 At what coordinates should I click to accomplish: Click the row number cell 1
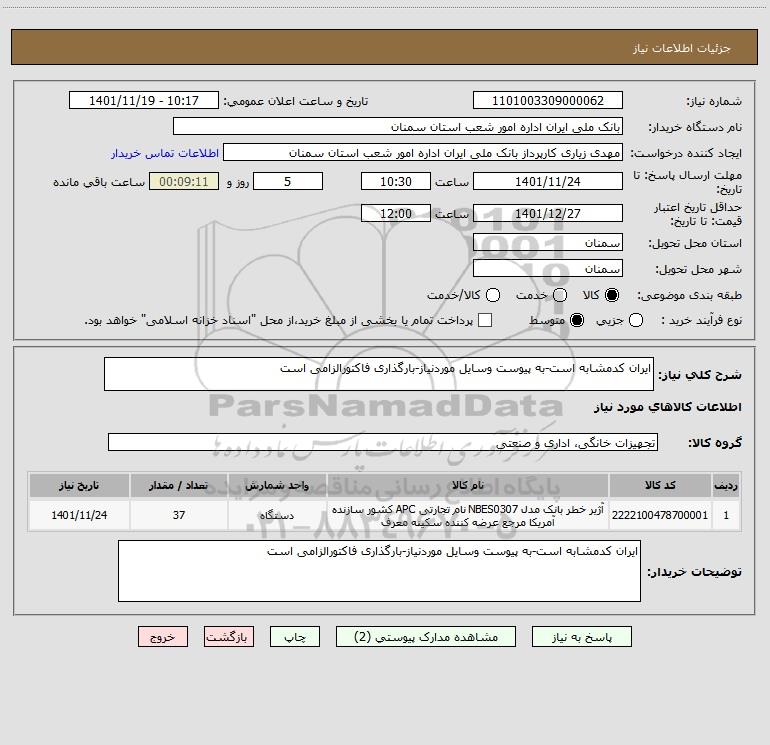pyautogui.click(x=726, y=515)
